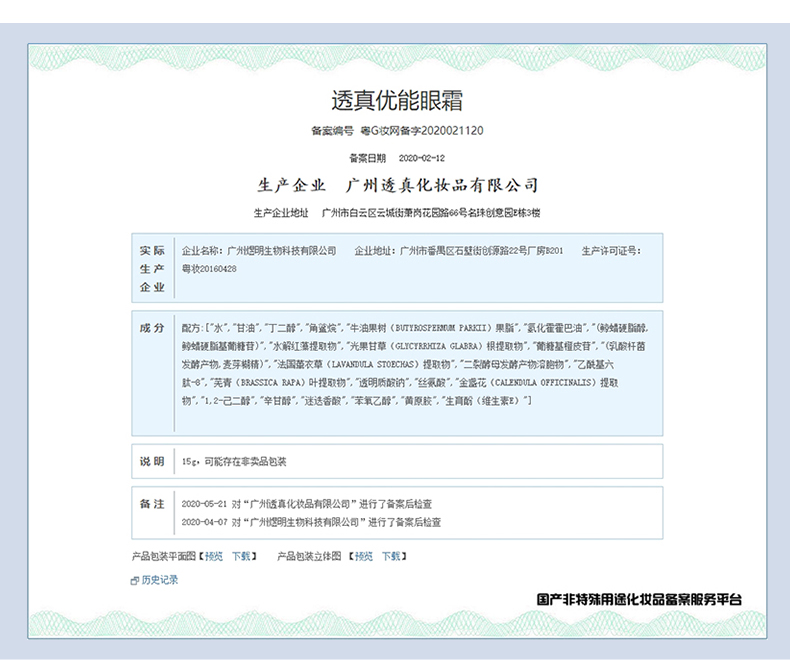Click the 国产非特殊用途化妆品备案服务平台 footer text
This screenshot has height=660, width=790.
639,600
